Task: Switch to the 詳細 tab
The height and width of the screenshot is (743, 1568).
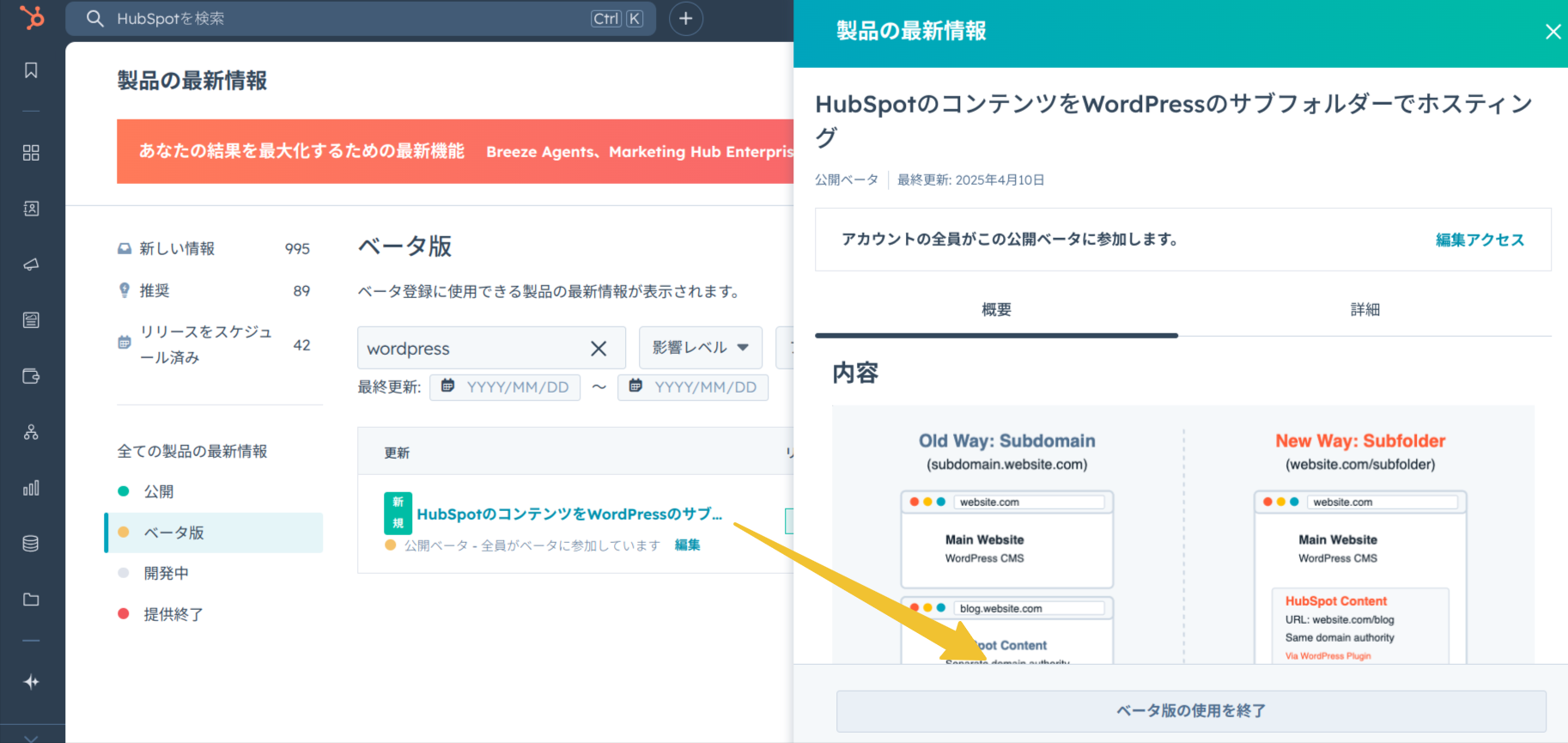Action: point(1364,310)
